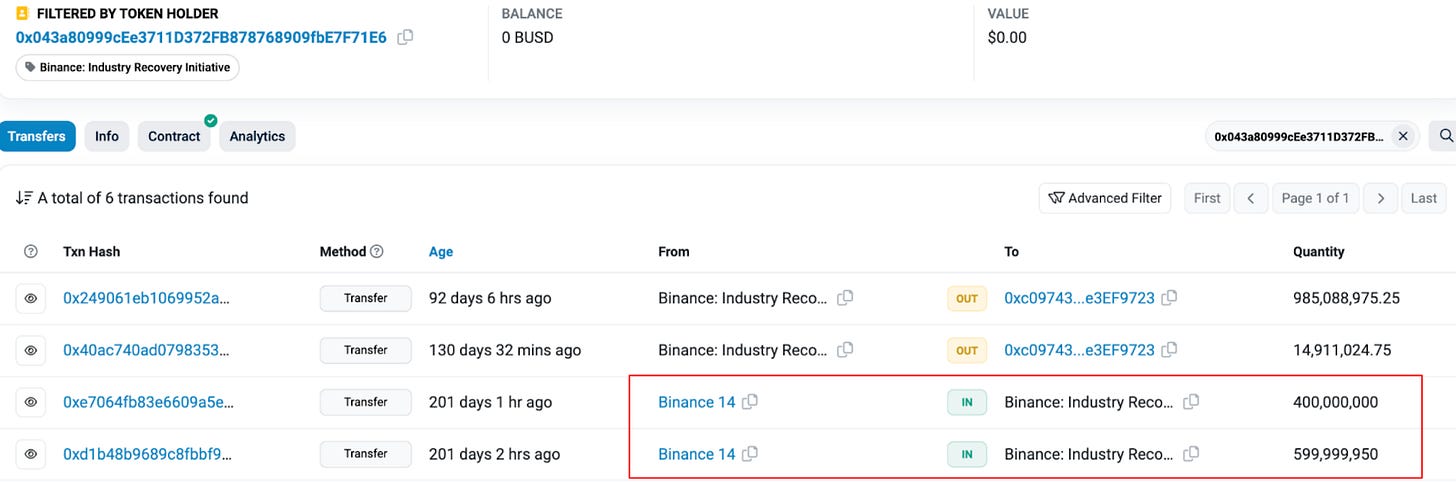Click the Txn Hash help question icon

click(x=30, y=252)
